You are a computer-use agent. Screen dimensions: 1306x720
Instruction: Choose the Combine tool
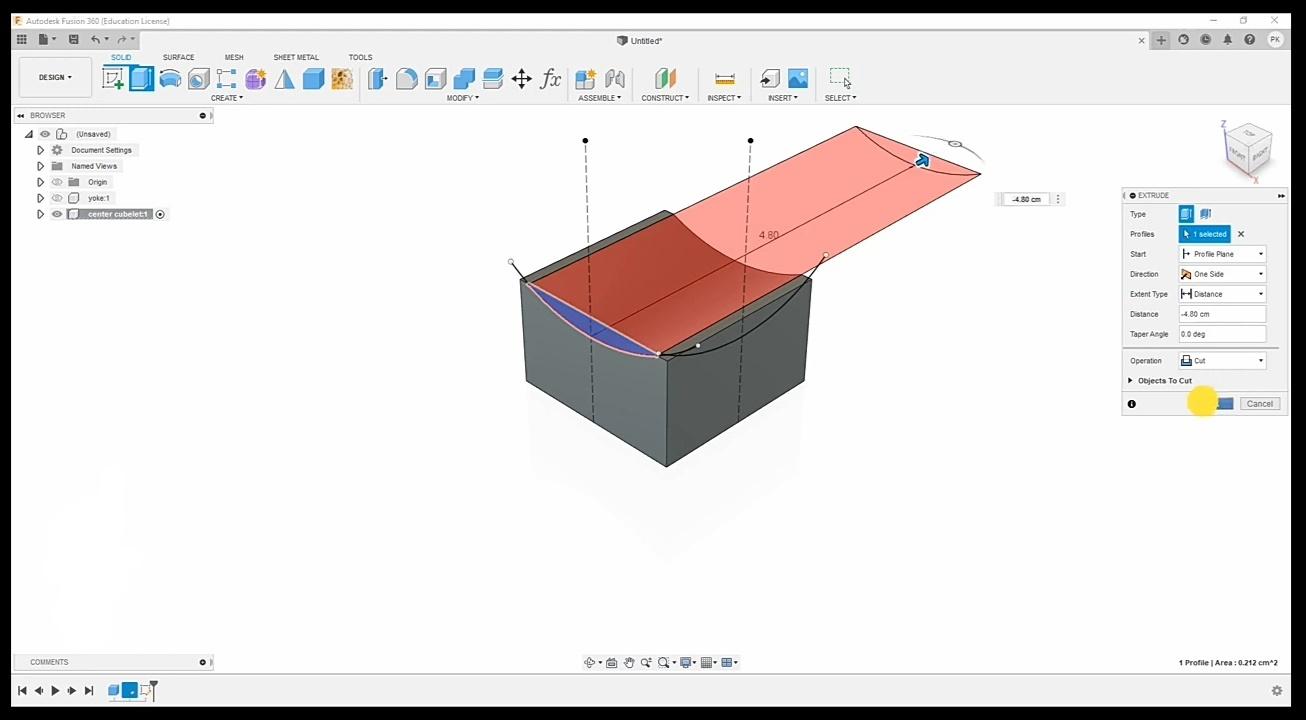pyautogui.click(x=464, y=79)
